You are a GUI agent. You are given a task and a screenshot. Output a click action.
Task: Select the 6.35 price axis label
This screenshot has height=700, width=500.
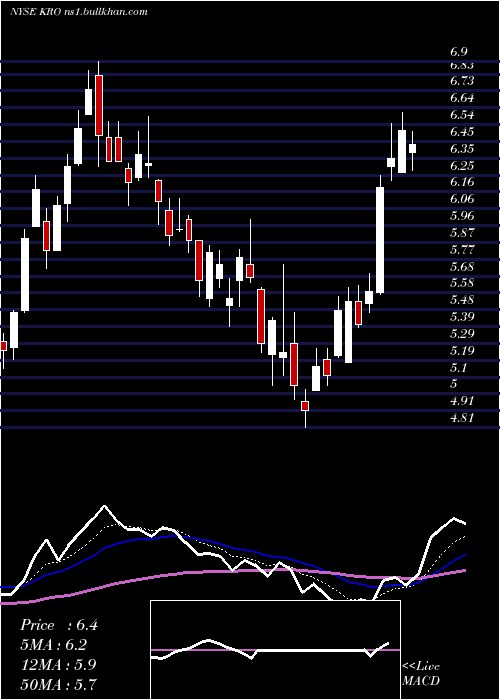pyautogui.click(x=462, y=149)
